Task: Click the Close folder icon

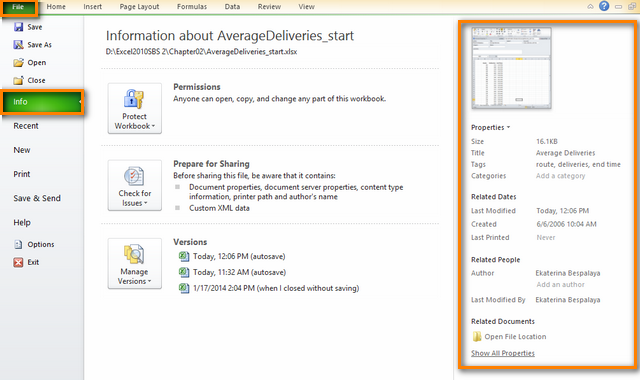Action: click(x=18, y=80)
